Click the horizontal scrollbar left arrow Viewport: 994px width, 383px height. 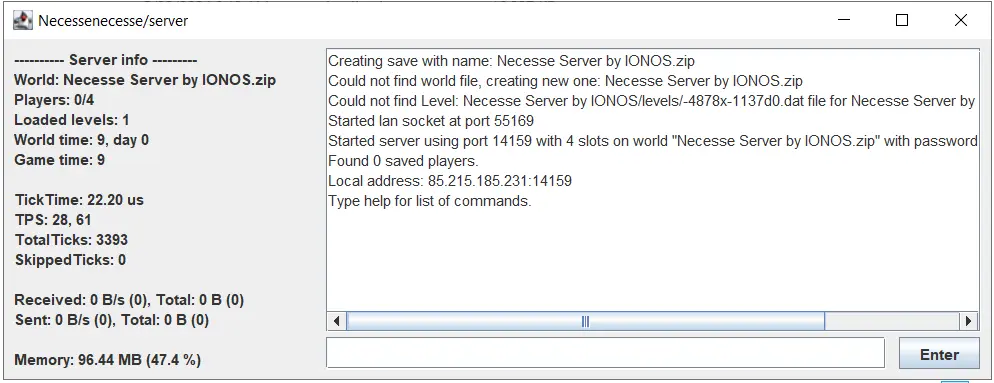[x=337, y=321]
